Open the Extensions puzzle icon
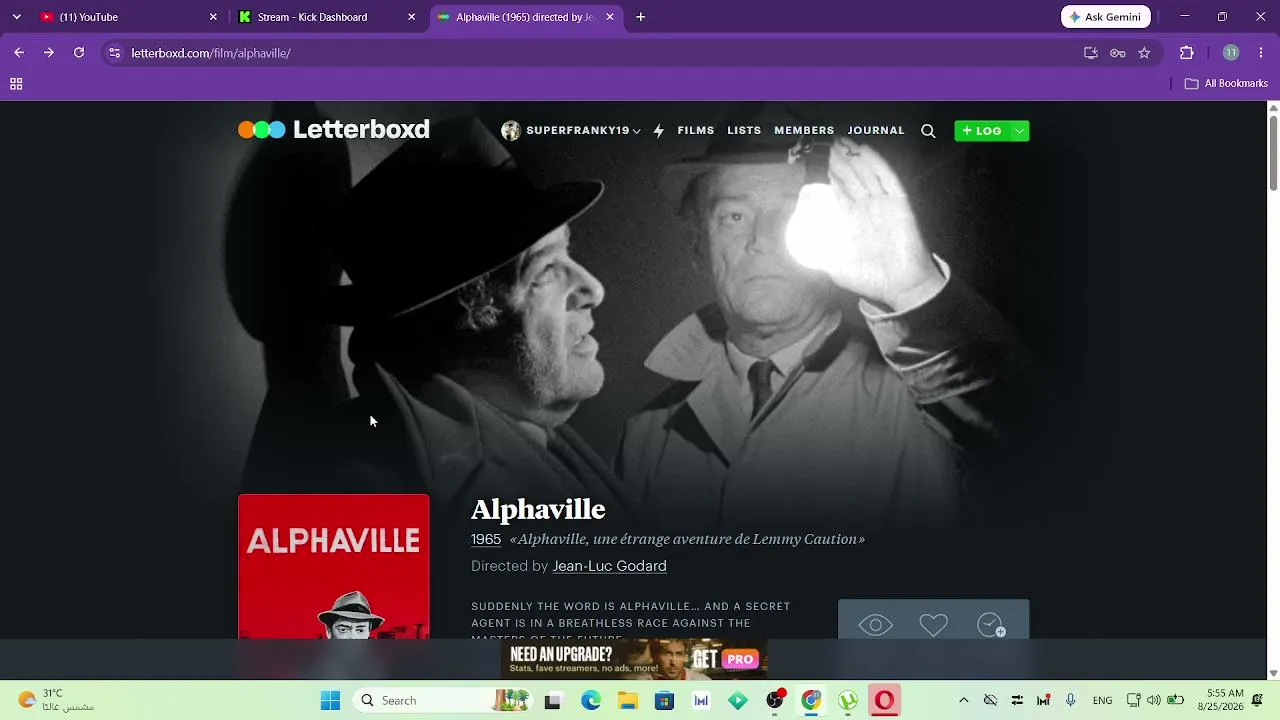 click(x=1187, y=53)
